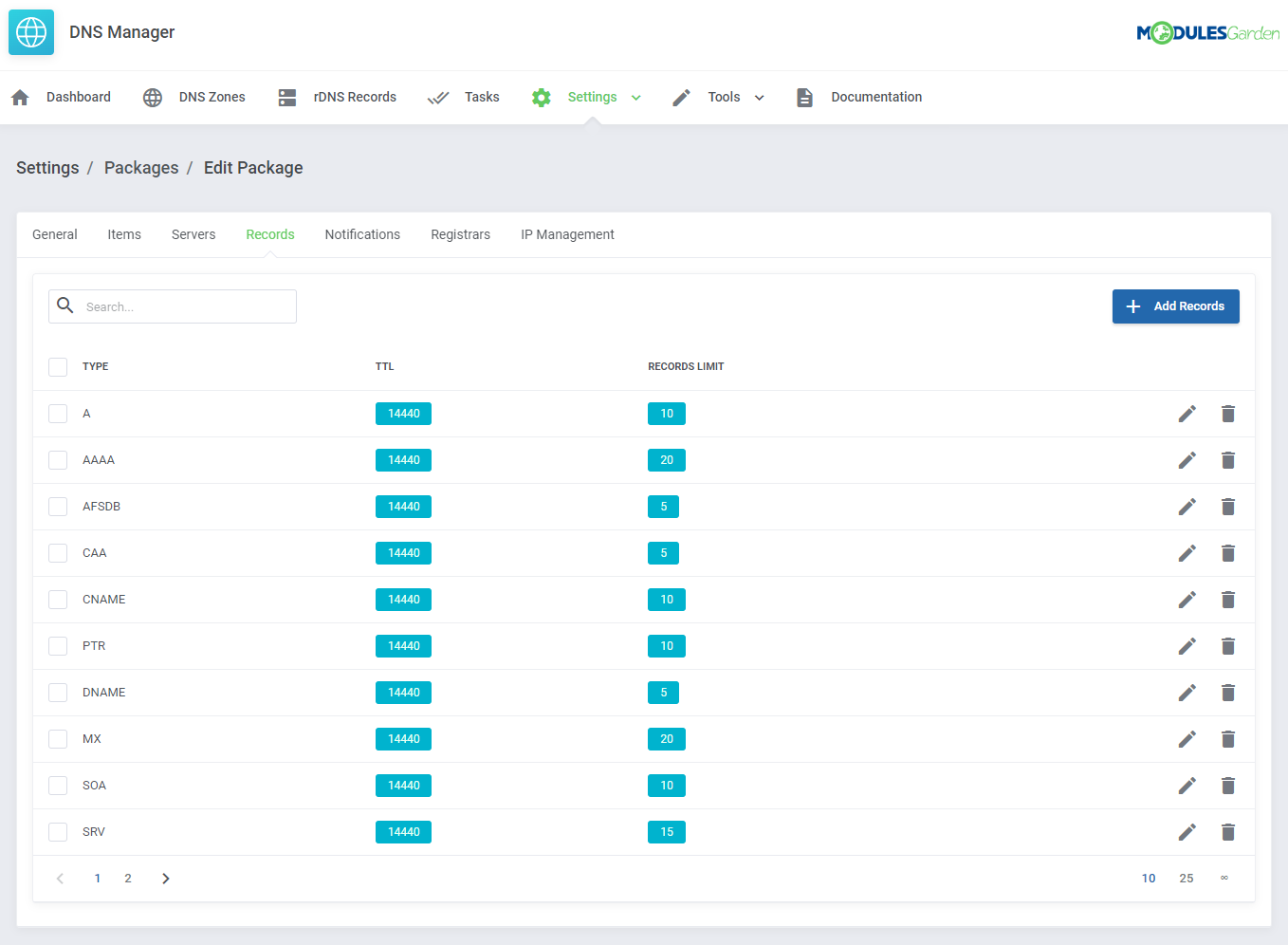
Task: Edit the CNAME record using the pencil icon
Action: [1187, 600]
